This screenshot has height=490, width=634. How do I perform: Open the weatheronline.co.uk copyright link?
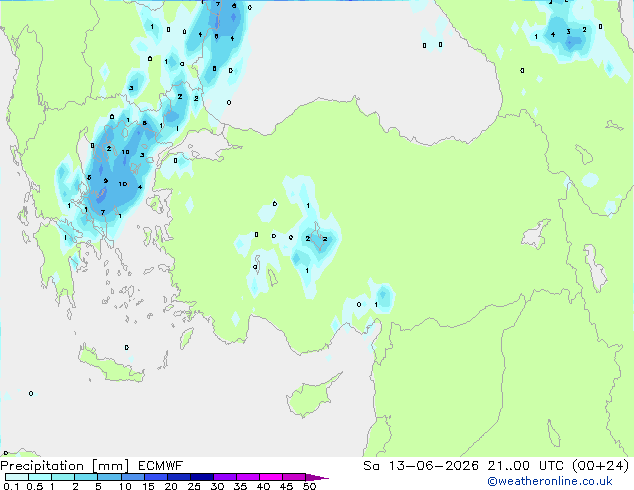(550, 481)
